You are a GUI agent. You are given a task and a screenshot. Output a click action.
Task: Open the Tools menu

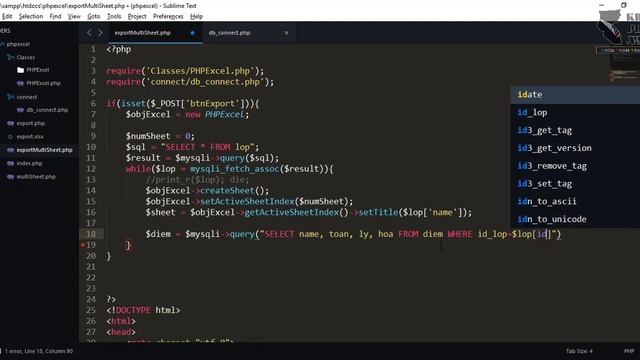[114, 16]
